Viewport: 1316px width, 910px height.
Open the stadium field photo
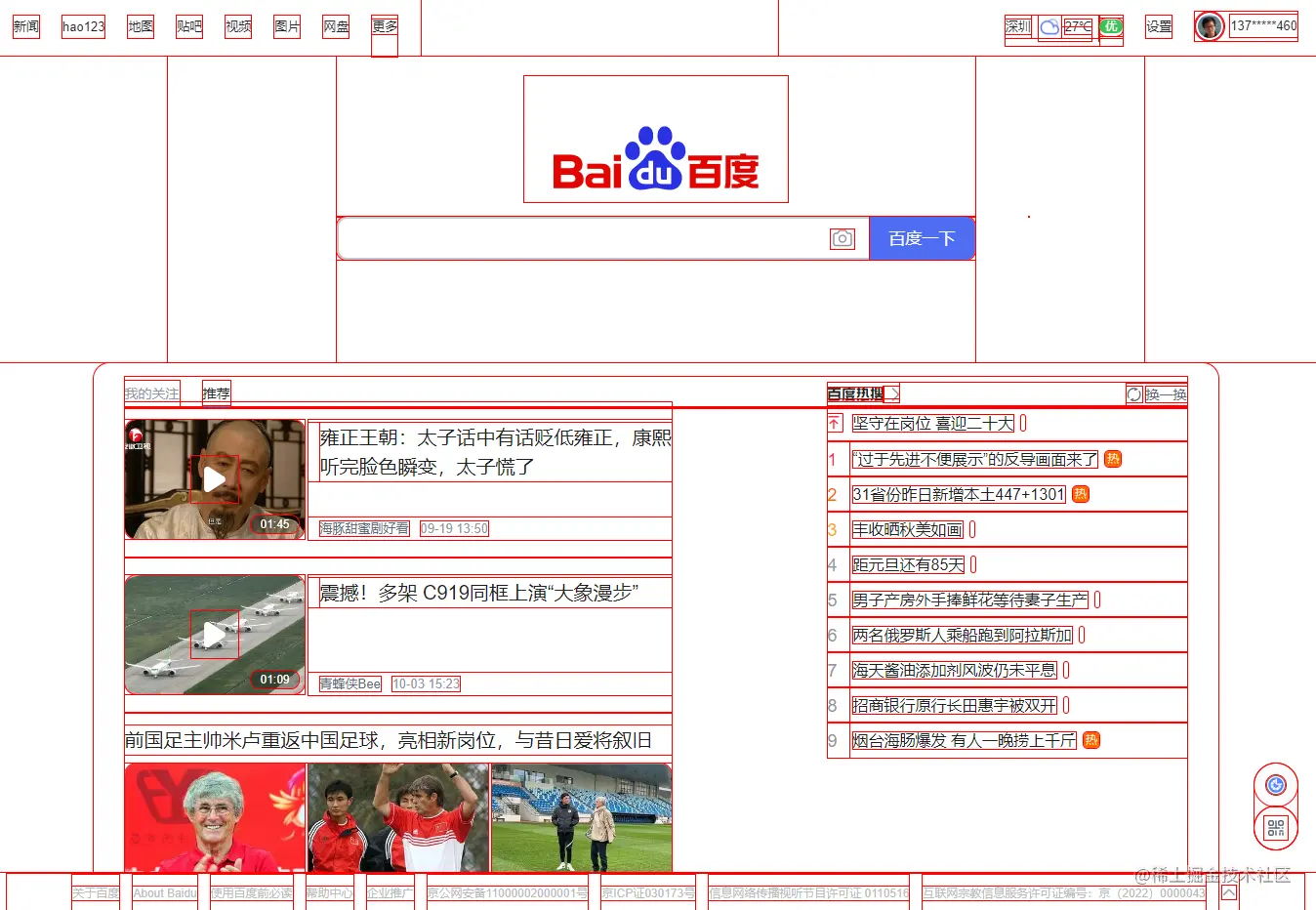tap(582, 817)
